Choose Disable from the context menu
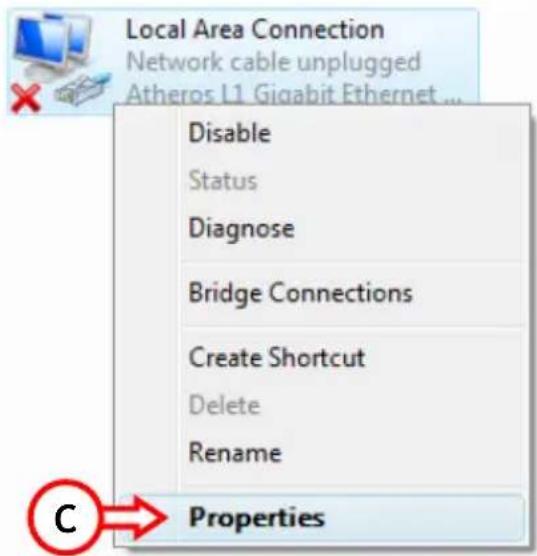The width and height of the screenshot is (537, 556). tap(230, 133)
